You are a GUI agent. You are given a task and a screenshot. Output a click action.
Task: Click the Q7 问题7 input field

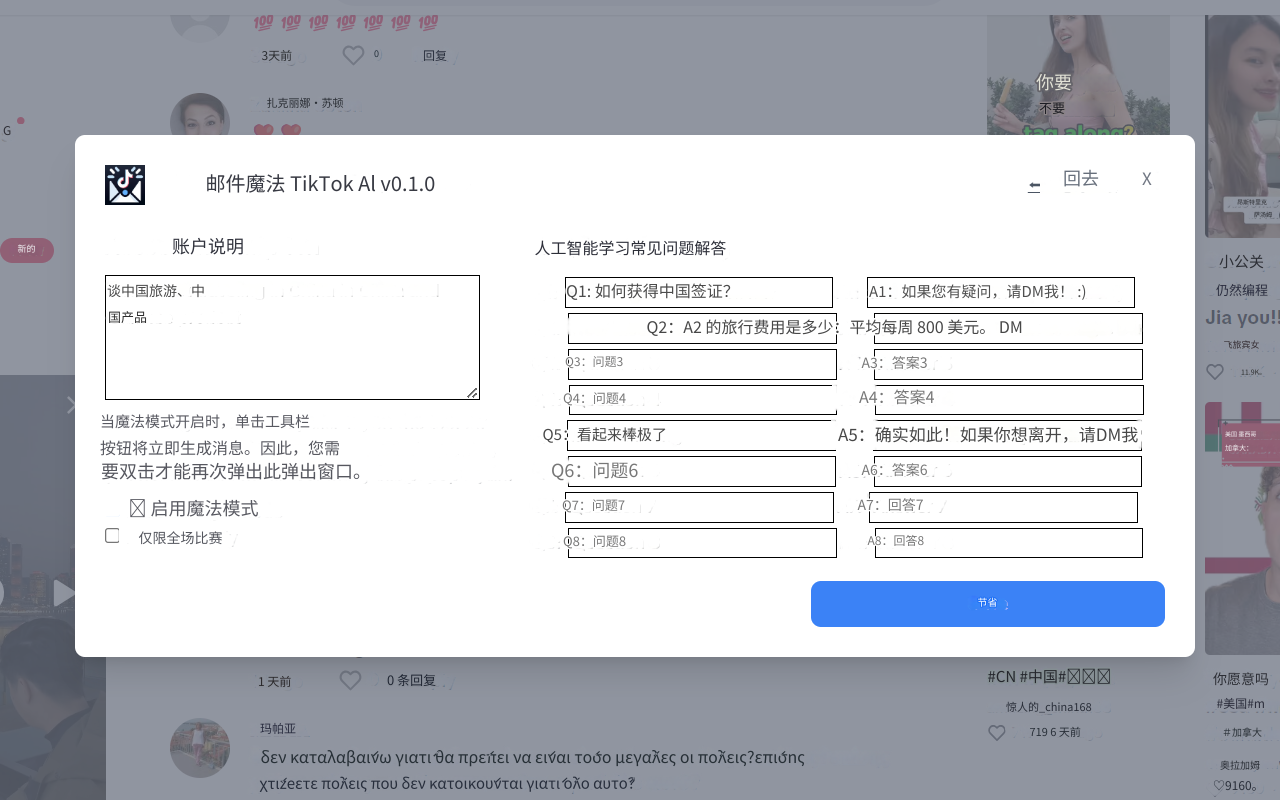699,507
